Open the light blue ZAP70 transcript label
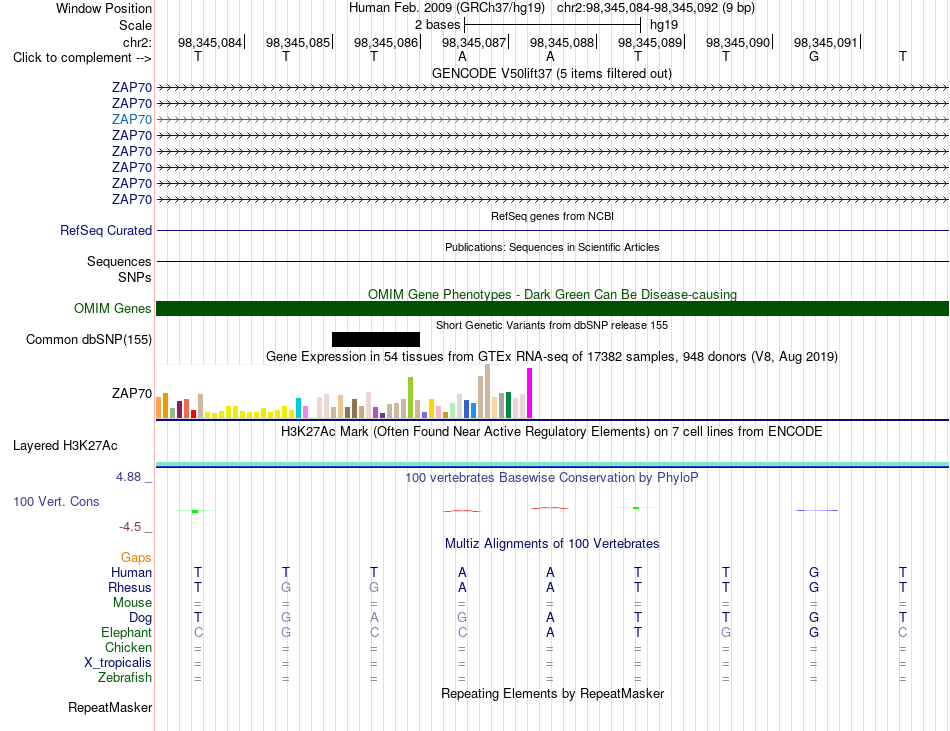Screen dimensions: 950x731 (x=131, y=119)
